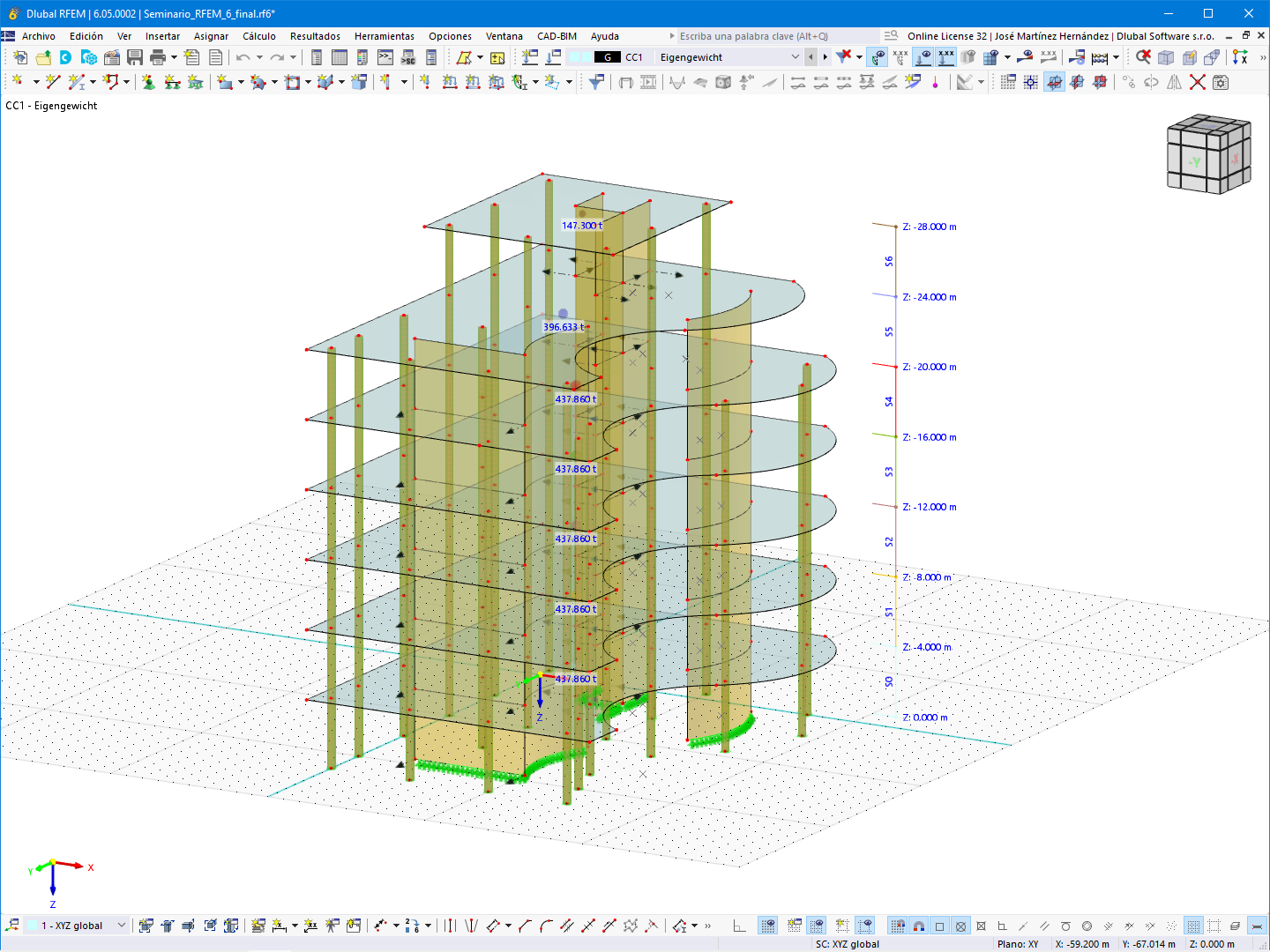Toggle the active work plane view button
The image size is (1270, 952).
[x=1054, y=82]
